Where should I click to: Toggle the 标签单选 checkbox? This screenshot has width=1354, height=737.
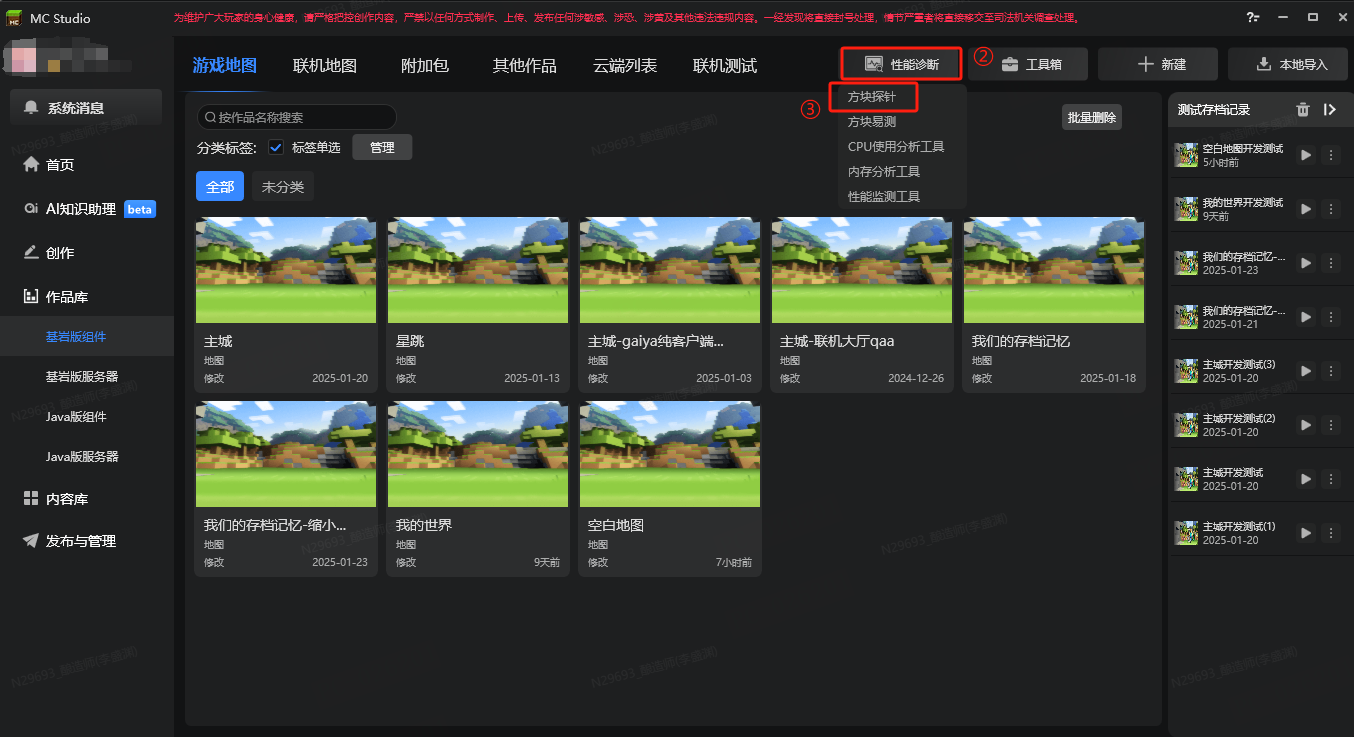point(276,148)
